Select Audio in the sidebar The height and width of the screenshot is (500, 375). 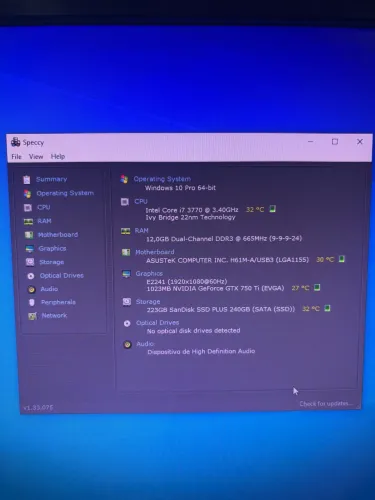pyautogui.click(x=49, y=289)
